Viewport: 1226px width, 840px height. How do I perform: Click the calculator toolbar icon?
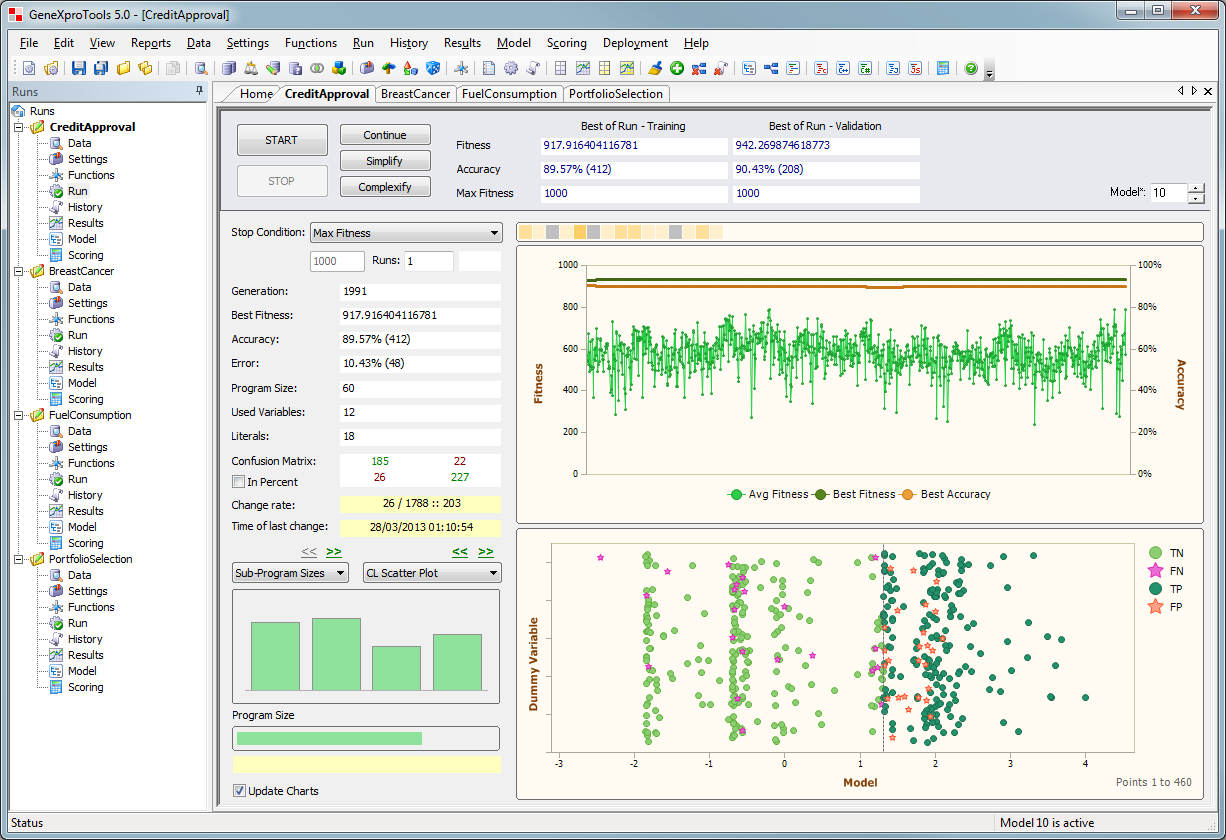tap(942, 68)
